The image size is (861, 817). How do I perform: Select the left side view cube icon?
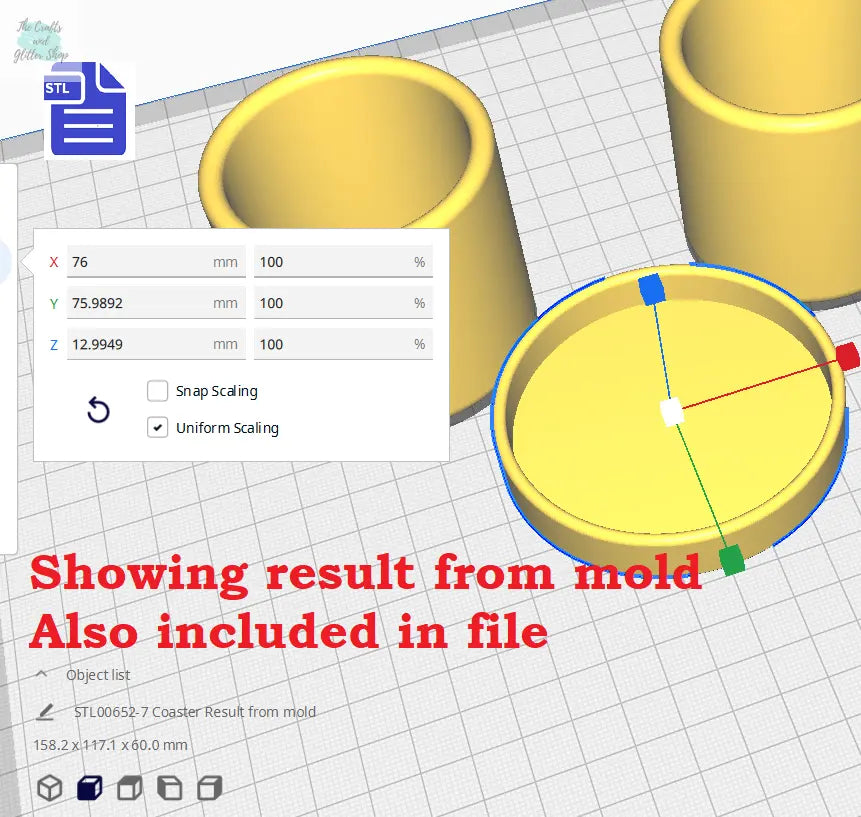[169, 788]
